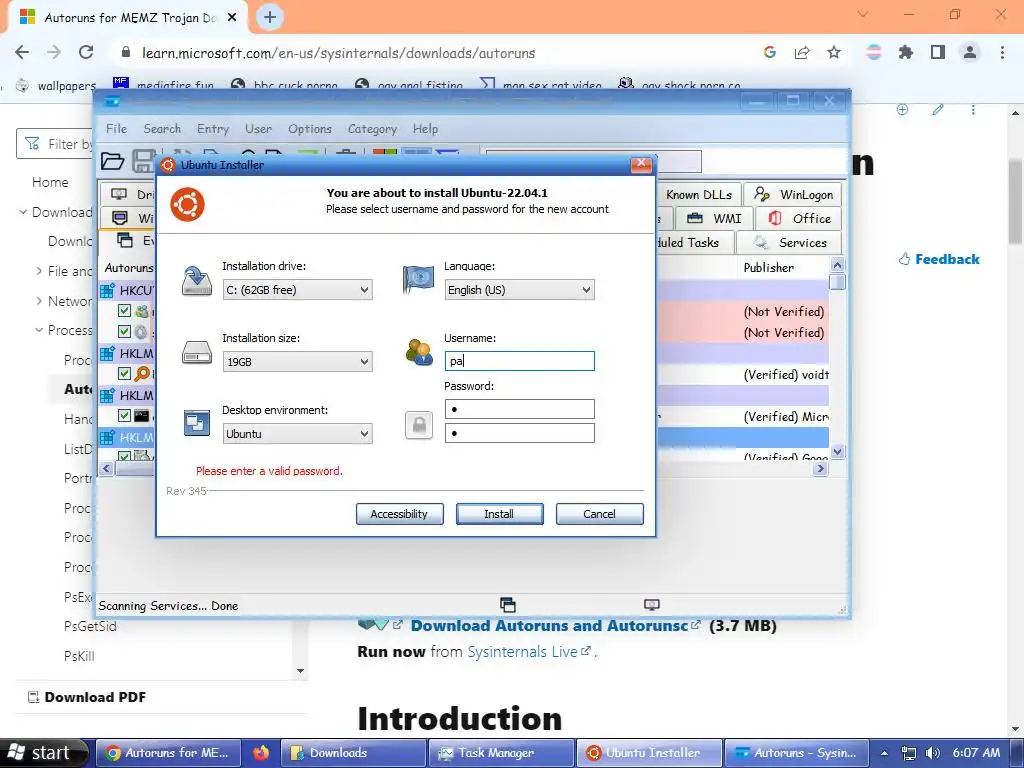Click the Chrome forward arrow

click(54, 52)
